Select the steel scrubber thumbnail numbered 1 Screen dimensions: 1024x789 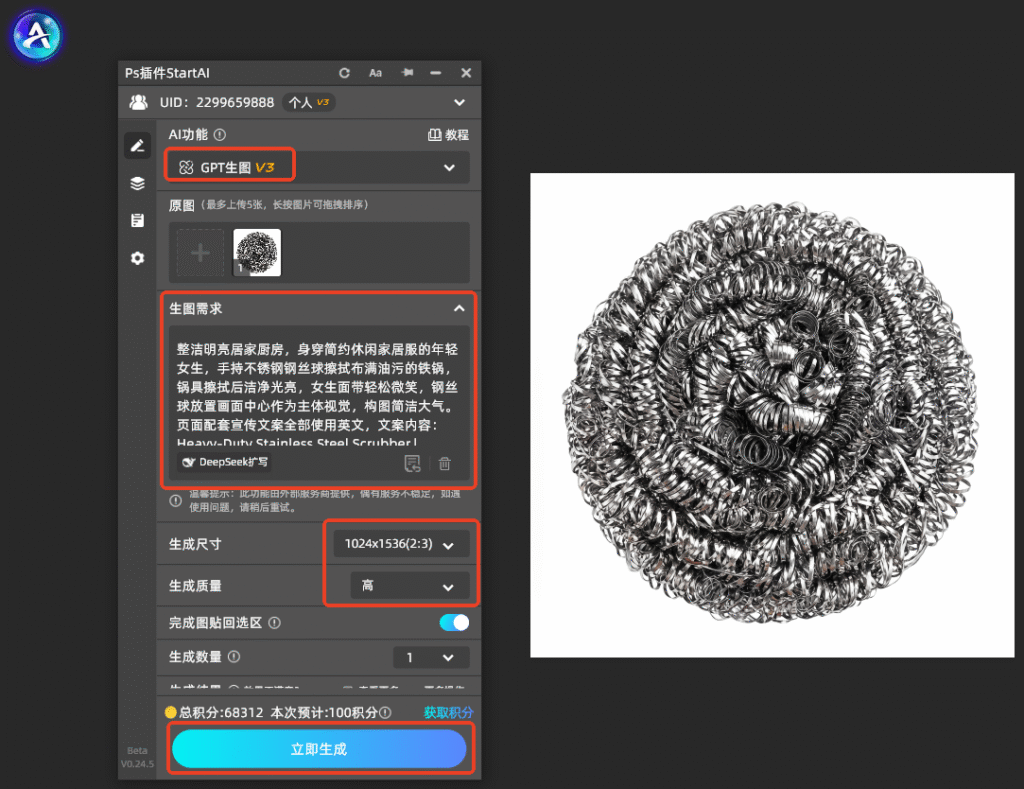pos(257,253)
